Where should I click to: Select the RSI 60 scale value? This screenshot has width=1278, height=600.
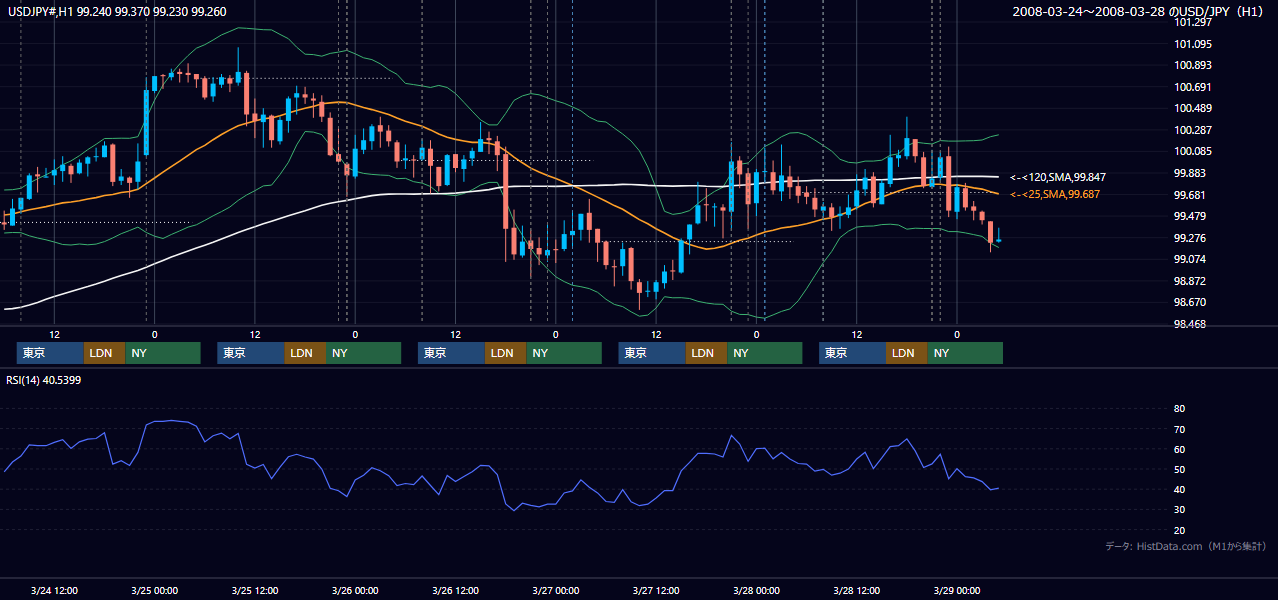[1180, 449]
